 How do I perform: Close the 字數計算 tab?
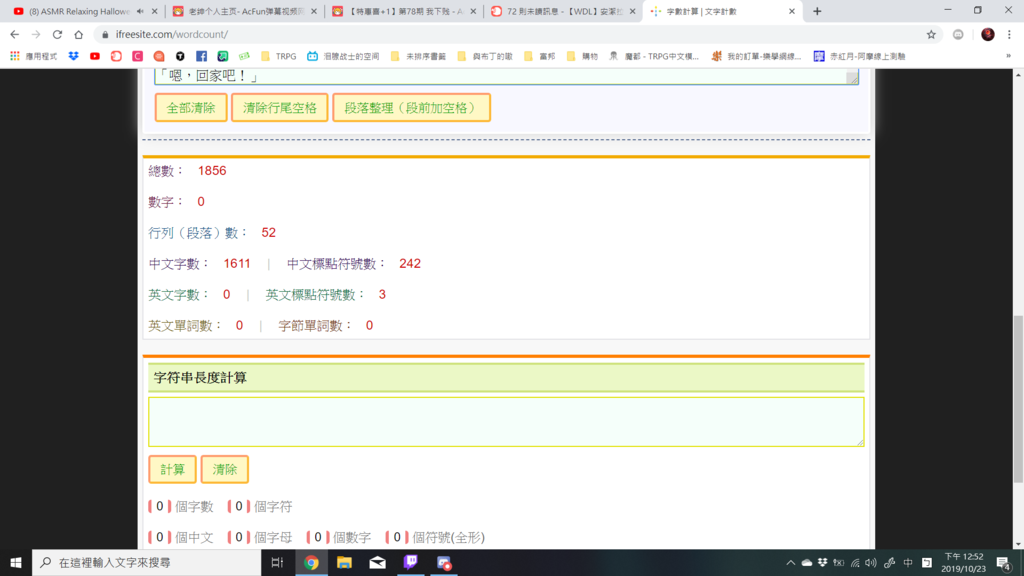pos(792,11)
